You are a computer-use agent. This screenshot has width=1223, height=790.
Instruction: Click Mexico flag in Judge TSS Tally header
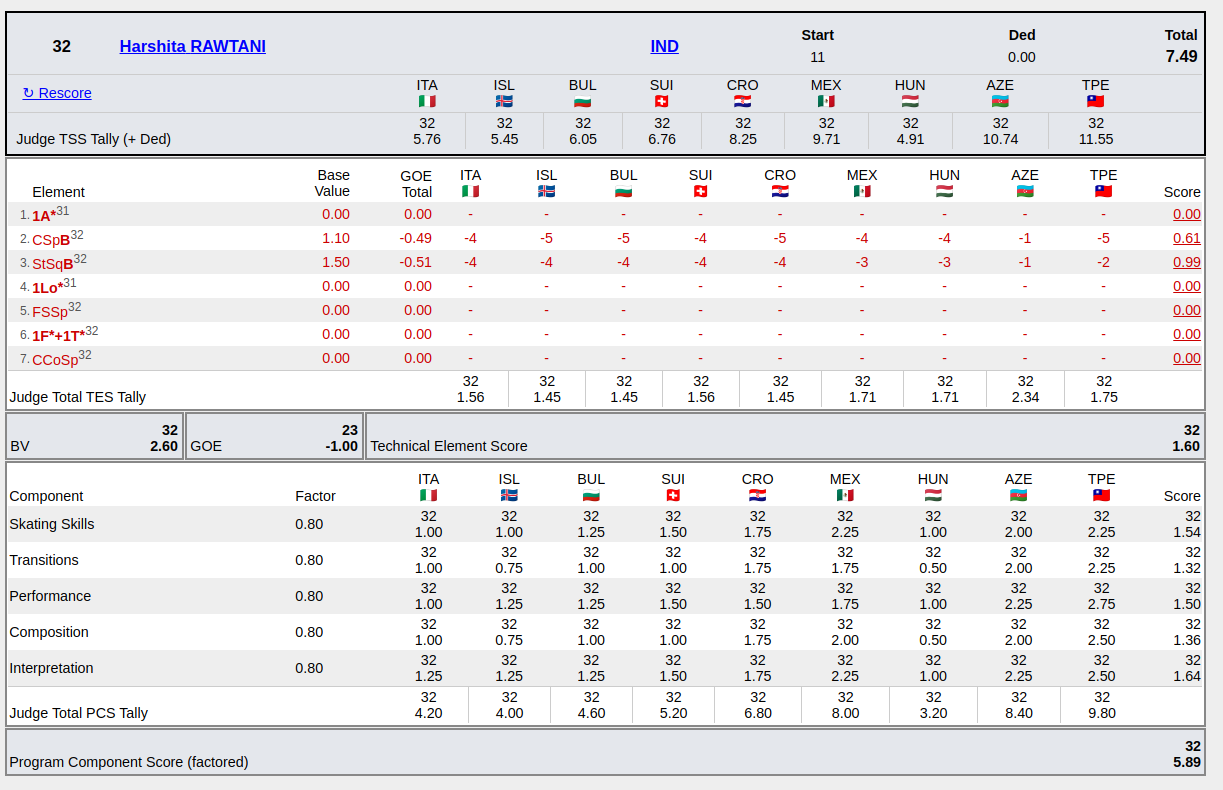pos(826,101)
